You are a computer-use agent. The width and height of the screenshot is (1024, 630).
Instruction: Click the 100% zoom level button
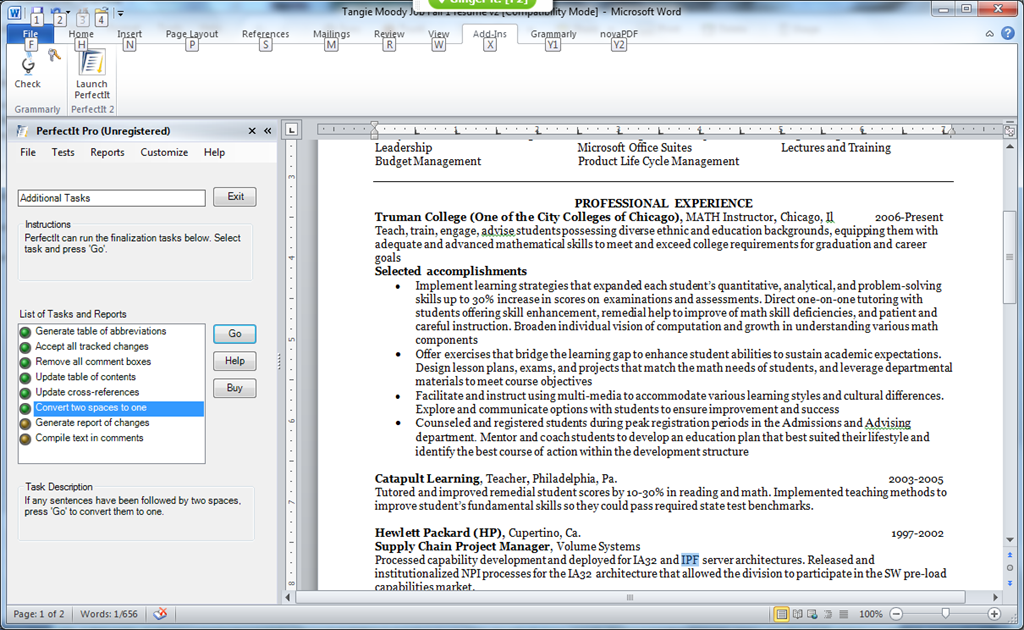pyautogui.click(x=871, y=614)
